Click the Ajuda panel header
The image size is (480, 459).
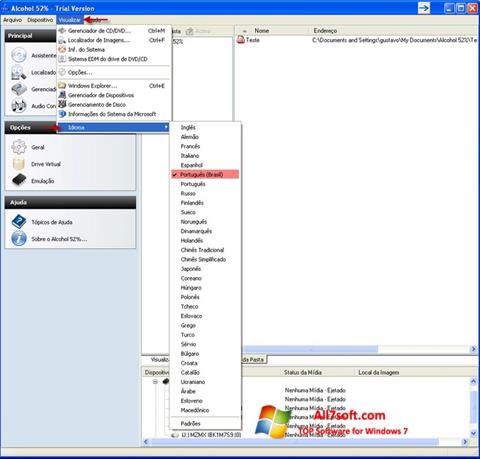[70, 202]
